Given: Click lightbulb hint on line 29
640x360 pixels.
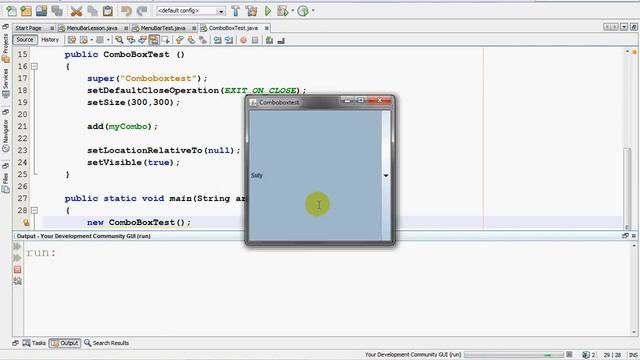Looking at the screenshot, I should pyautogui.click(x=26, y=222).
